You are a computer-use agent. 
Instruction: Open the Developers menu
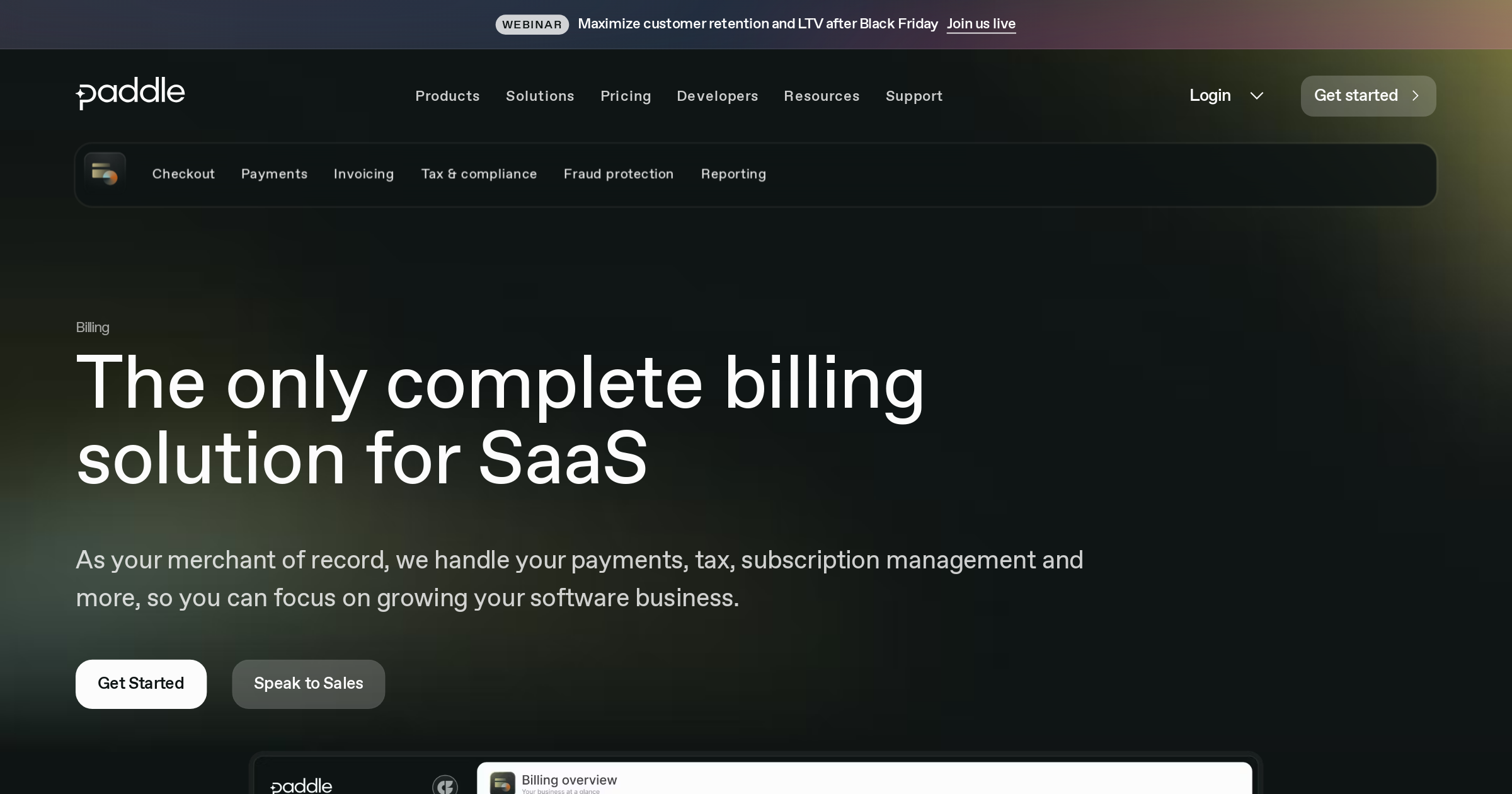click(718, 96)
